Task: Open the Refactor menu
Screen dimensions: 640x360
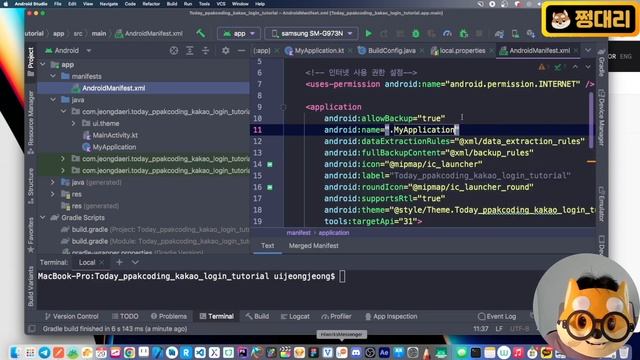Action: (x=151, y=4)
